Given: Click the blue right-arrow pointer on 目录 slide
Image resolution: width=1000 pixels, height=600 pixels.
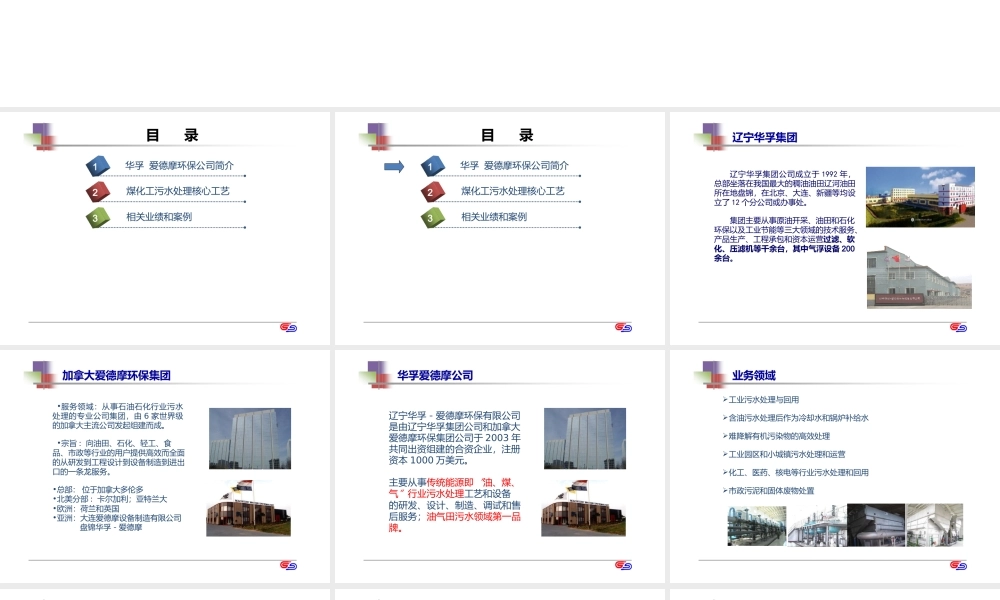Looking at the screenshot, I should coord(394,166).
